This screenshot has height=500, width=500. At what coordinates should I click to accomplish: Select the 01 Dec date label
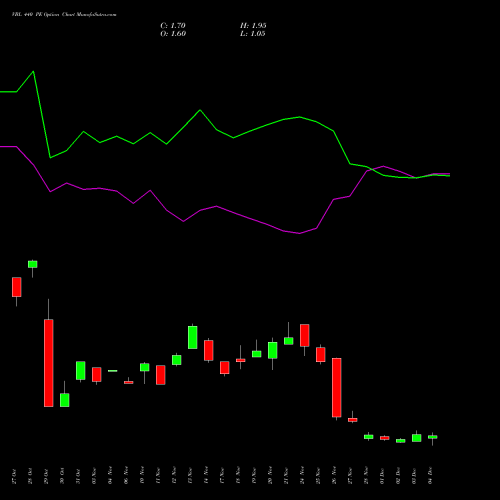[382, 476]
